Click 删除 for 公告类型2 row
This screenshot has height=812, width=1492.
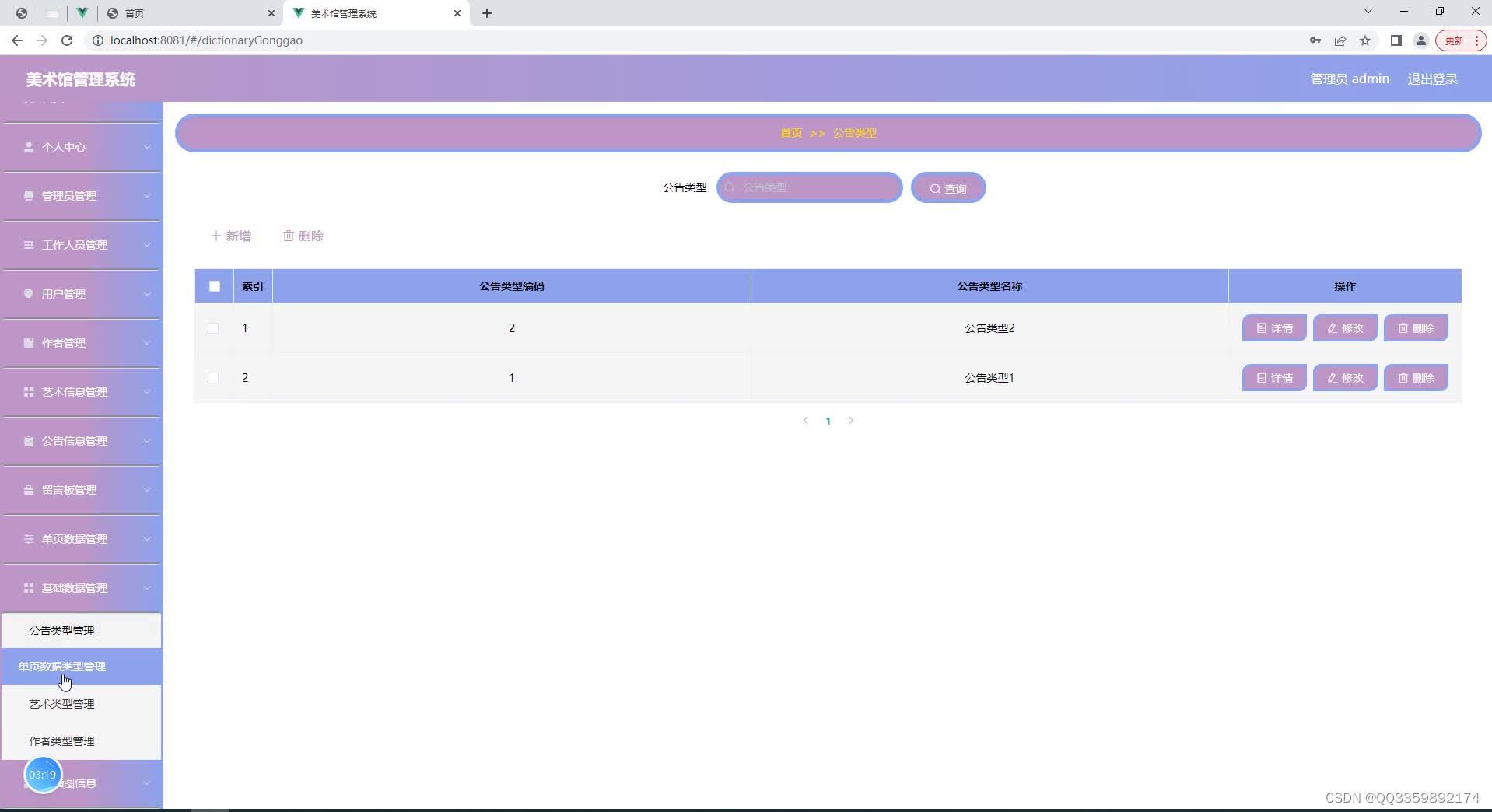(x=1416, y=328)
